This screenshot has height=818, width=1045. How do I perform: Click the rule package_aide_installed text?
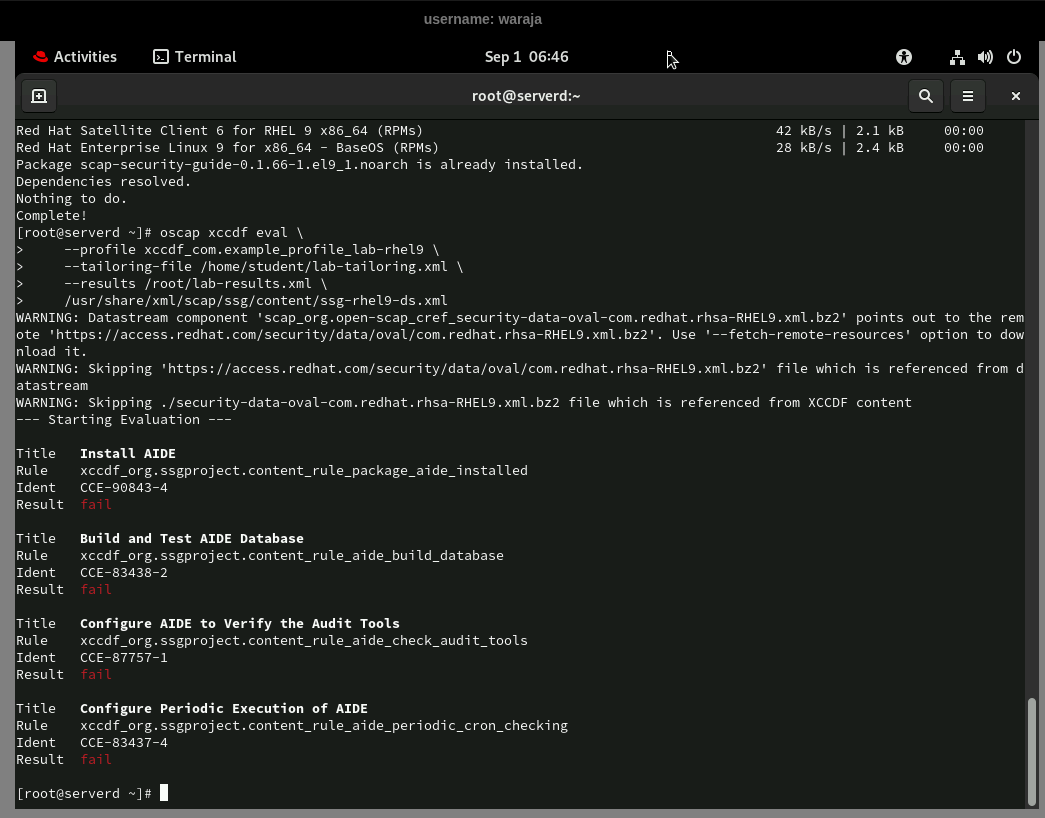coord(304,471)
